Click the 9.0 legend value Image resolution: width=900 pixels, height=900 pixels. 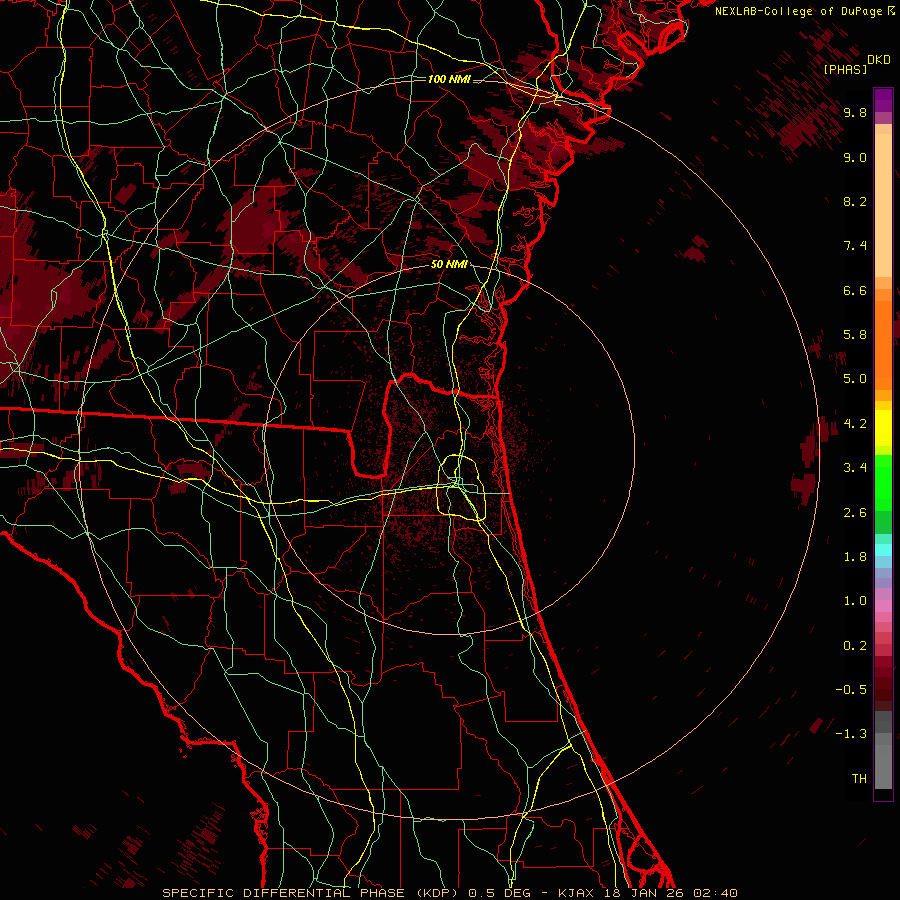point(855,158)
